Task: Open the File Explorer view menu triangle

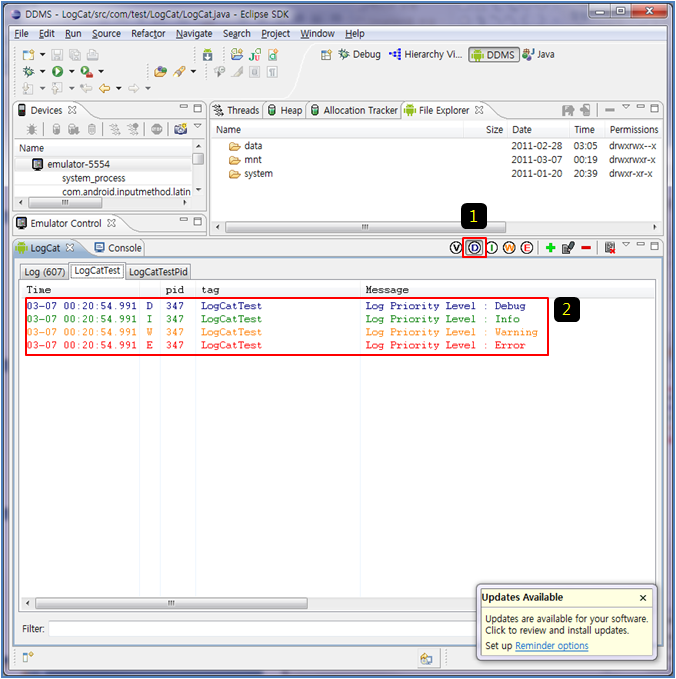Action: coord(626,107)
